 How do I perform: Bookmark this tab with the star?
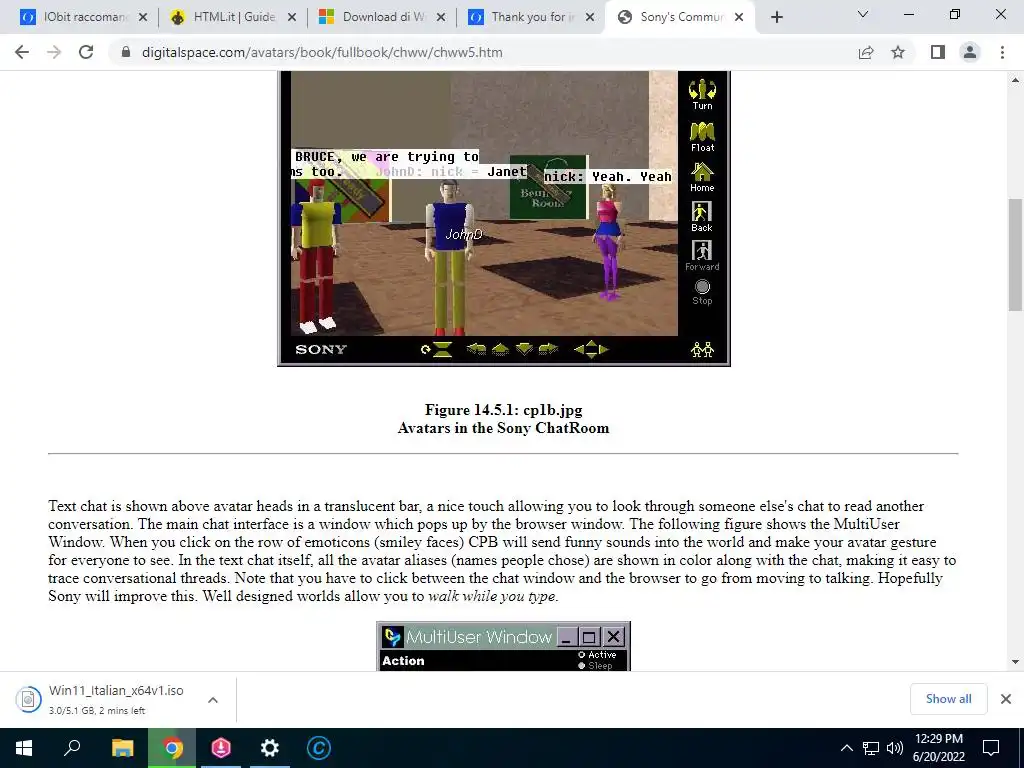click(898, 52)
